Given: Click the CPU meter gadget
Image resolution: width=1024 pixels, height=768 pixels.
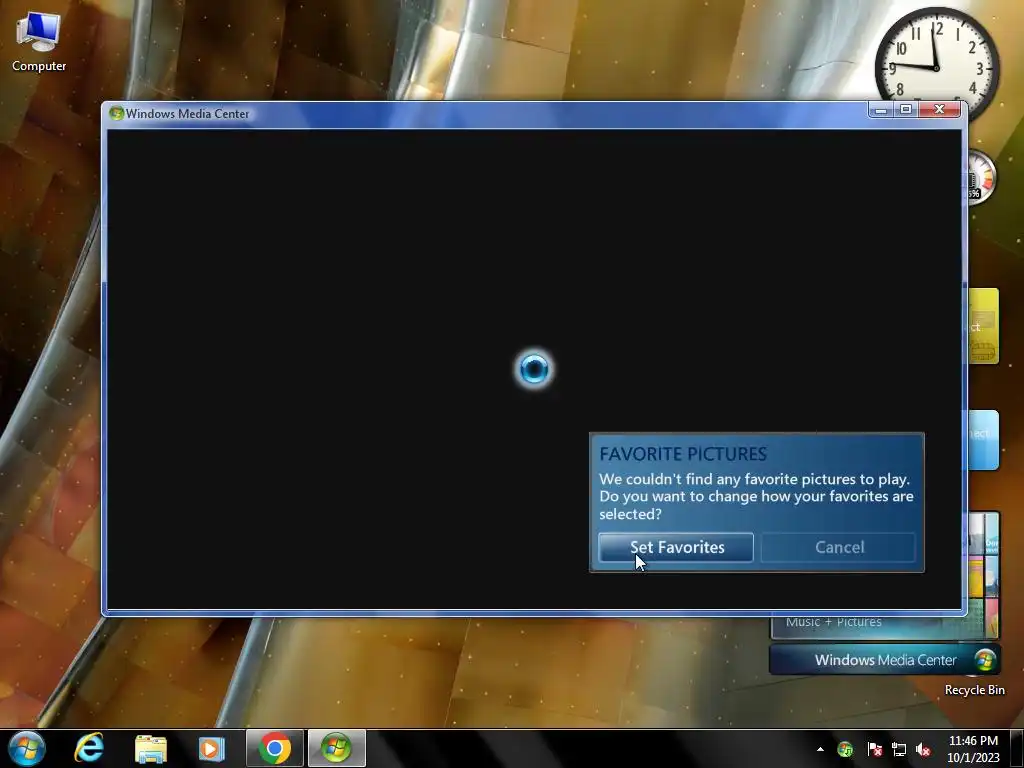Looking at the screenshot, I should [981, 178].
